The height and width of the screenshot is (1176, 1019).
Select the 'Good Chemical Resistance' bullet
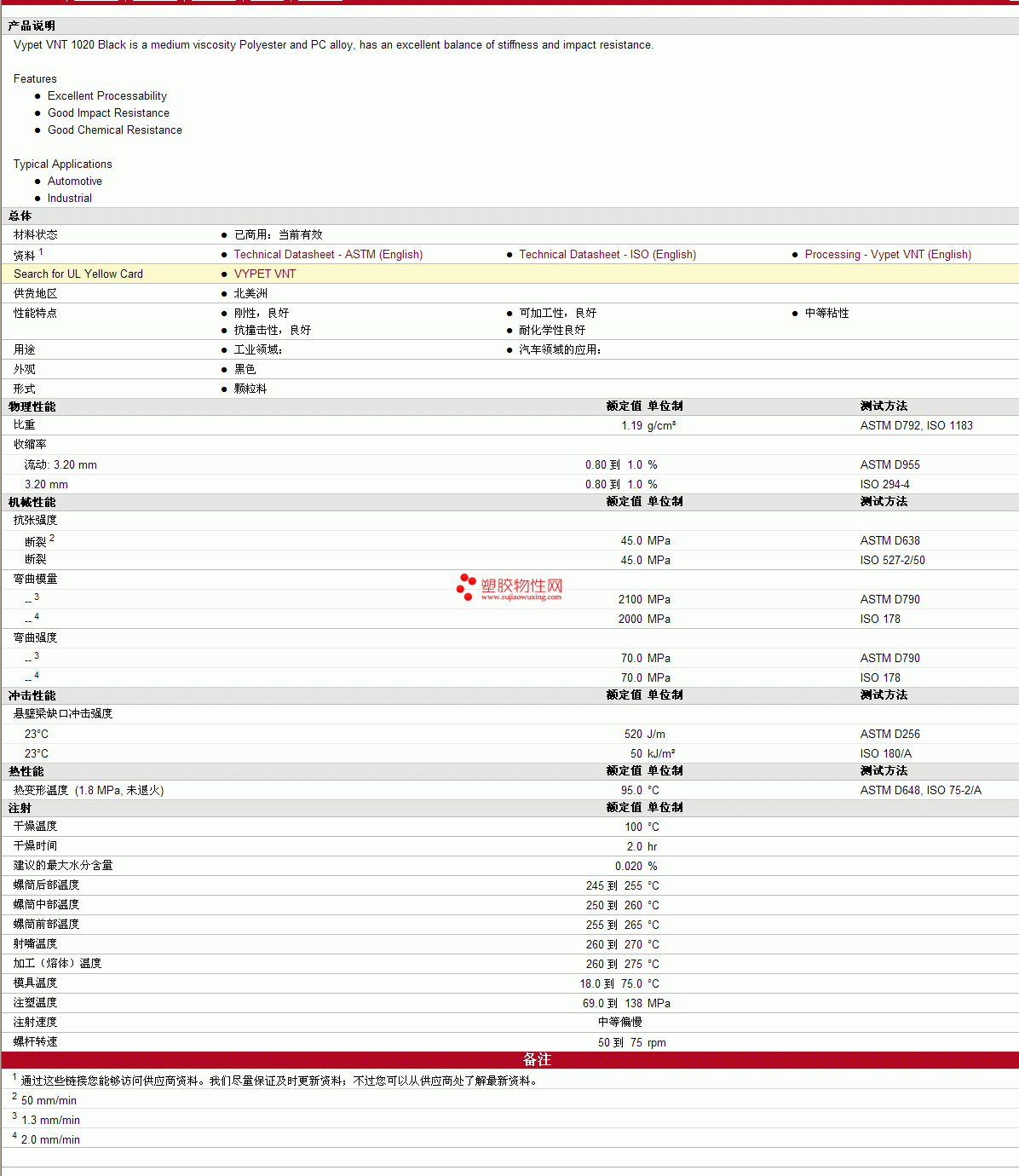tap(115, 130)
